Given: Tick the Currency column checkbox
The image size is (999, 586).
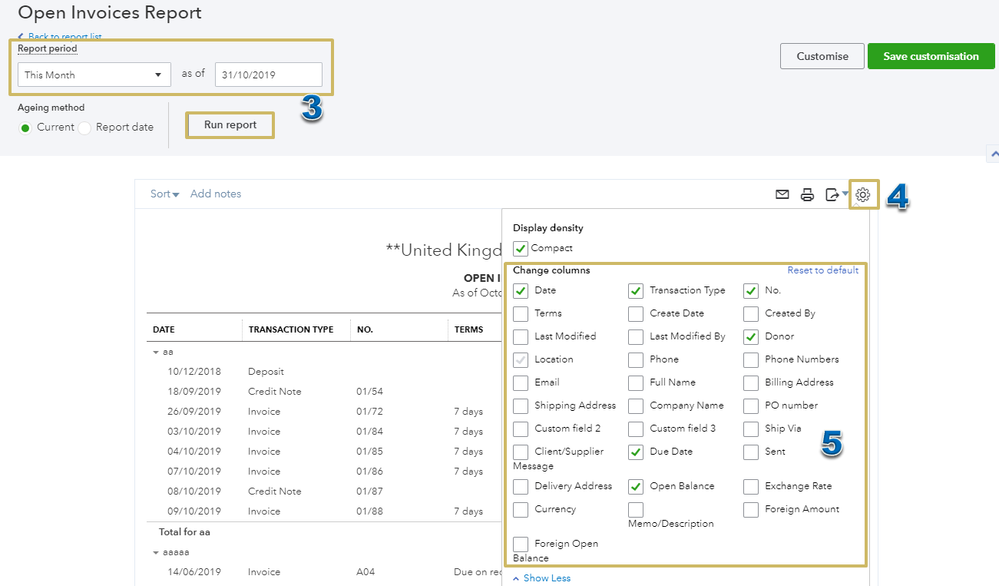Looking at the screenshot, I should 520,509.
